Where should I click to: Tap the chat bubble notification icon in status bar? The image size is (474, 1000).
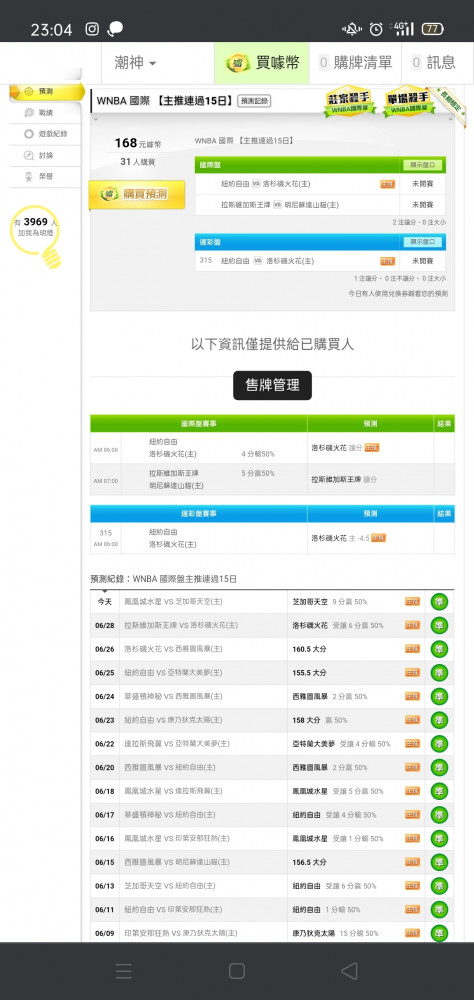pos(115,29)
